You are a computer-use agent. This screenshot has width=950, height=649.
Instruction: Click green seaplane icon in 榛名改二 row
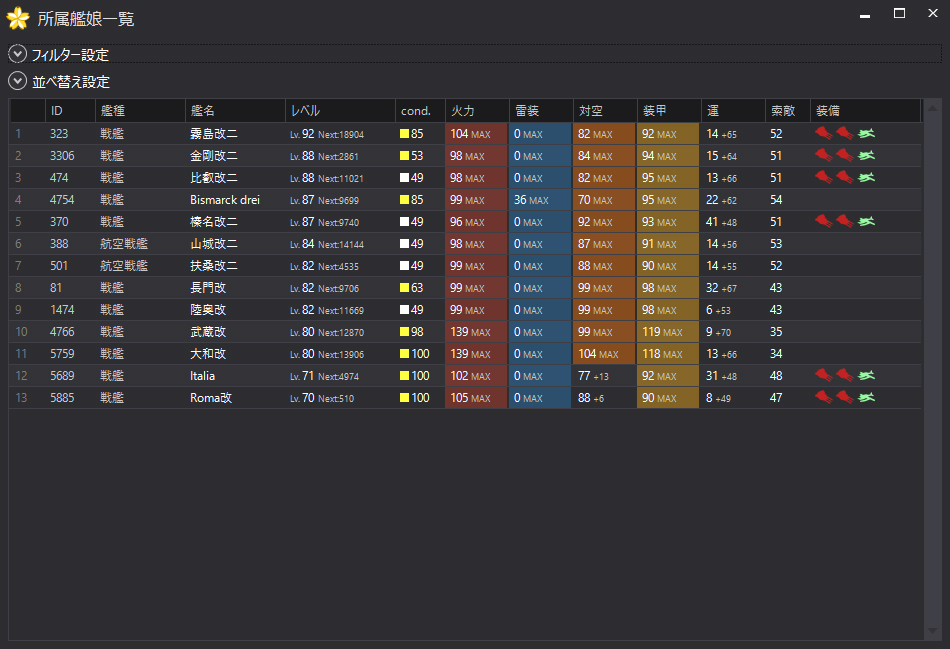866,221
